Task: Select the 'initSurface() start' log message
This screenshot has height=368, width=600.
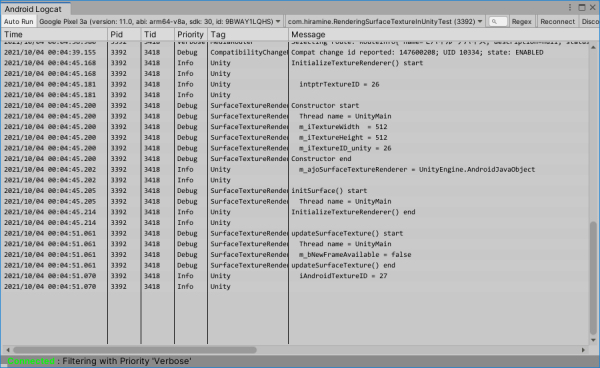Action: click(x=329, y=191)
